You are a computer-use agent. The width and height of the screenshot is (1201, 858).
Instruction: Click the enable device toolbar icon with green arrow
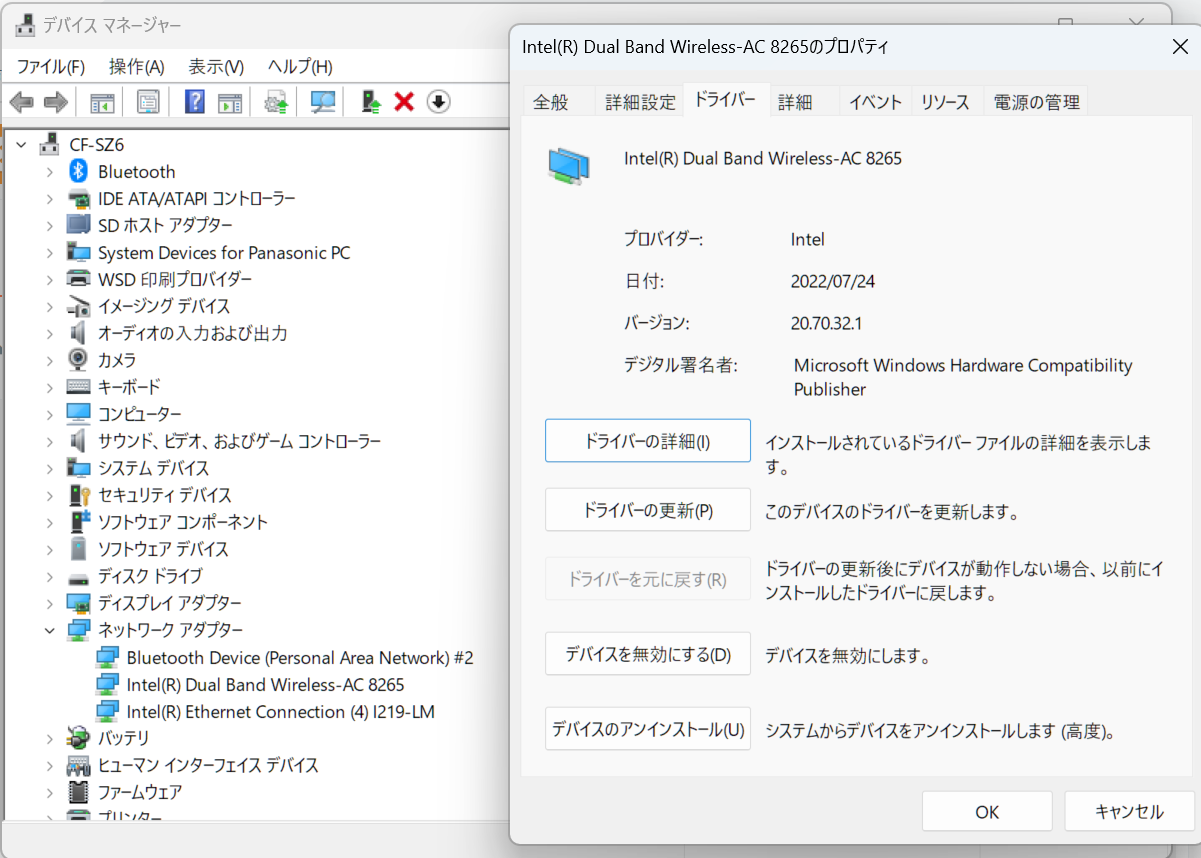[x=371, y=102]
